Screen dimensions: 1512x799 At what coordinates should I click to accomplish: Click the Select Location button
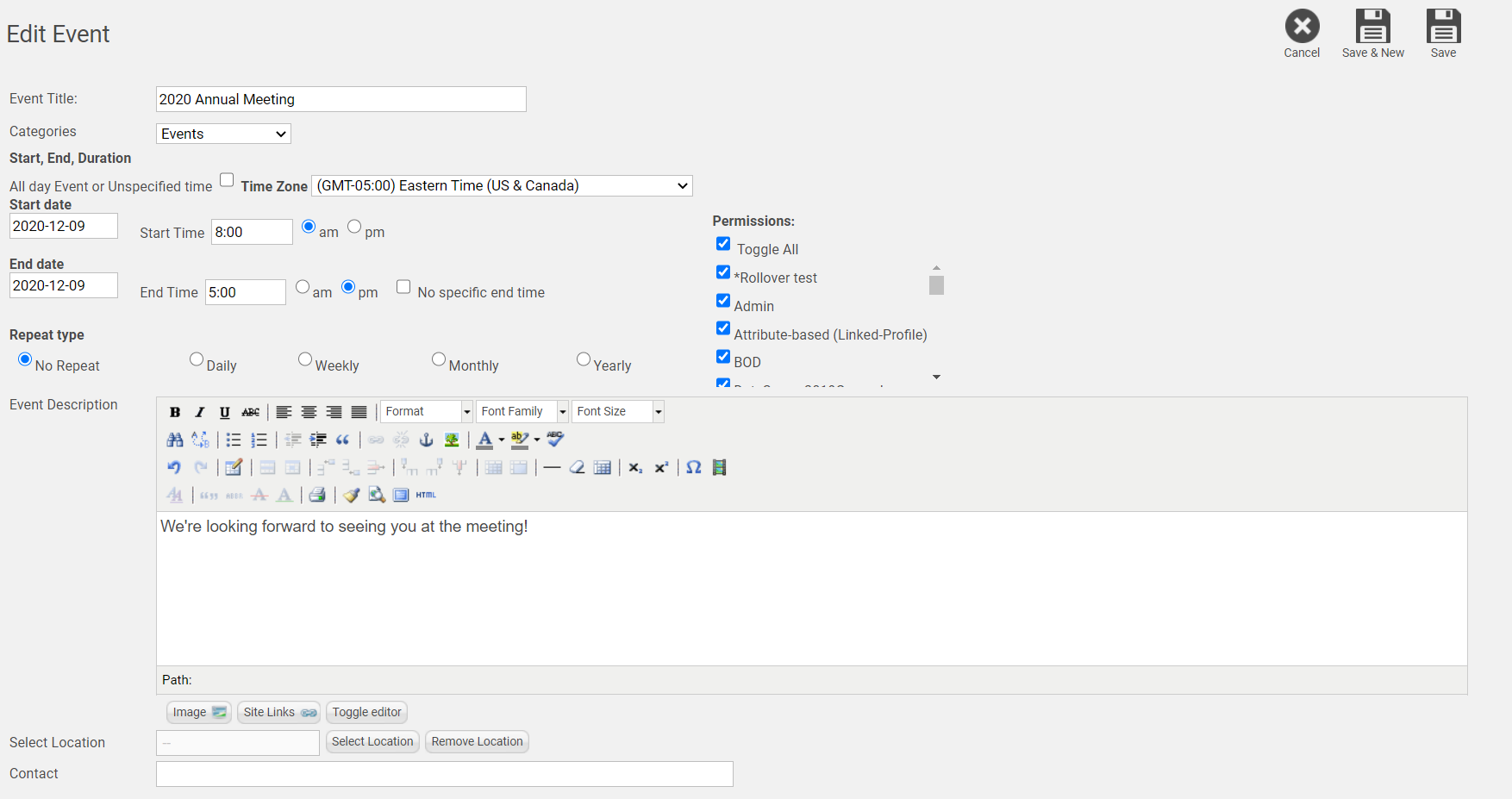coord(372,741)
